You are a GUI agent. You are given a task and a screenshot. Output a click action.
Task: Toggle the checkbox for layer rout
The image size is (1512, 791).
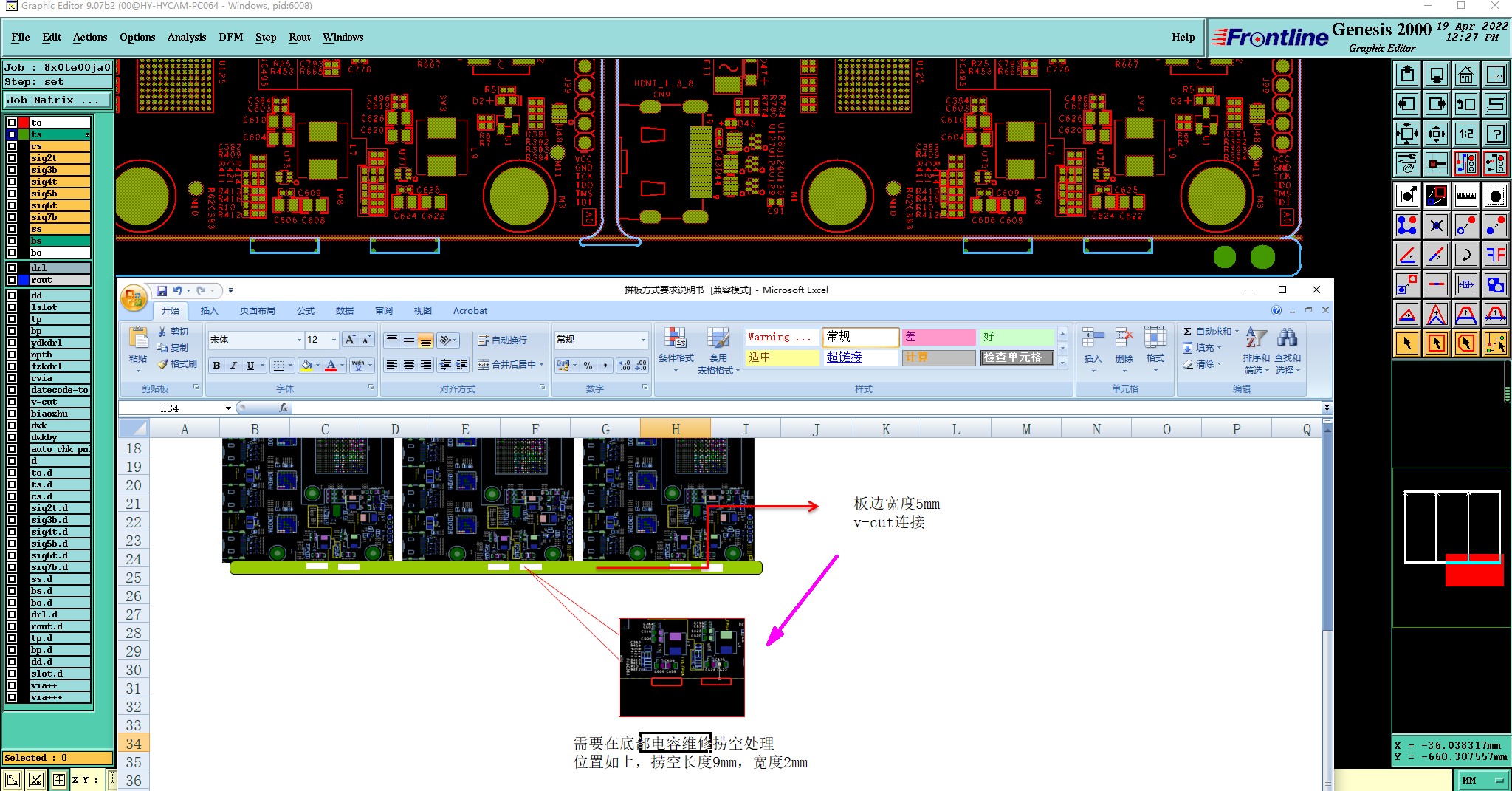[12, 280]
